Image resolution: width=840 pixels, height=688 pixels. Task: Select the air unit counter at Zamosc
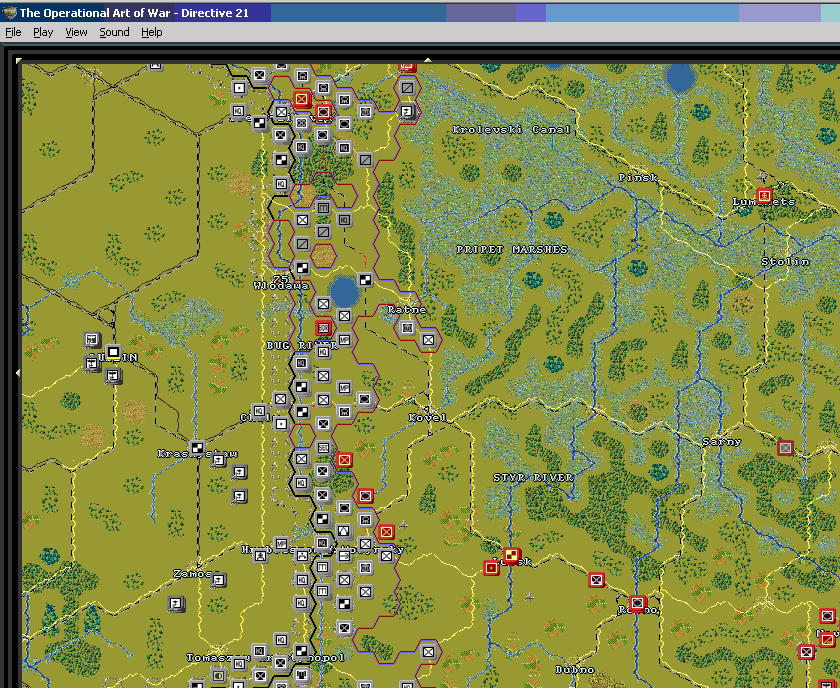point(218,580)
